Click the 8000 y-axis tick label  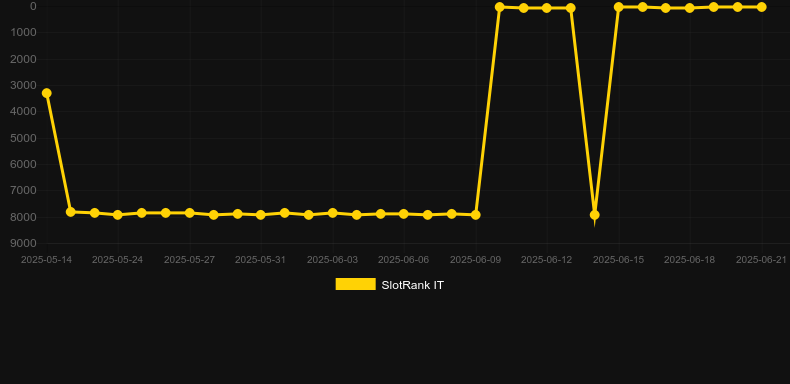click(24, 217)
